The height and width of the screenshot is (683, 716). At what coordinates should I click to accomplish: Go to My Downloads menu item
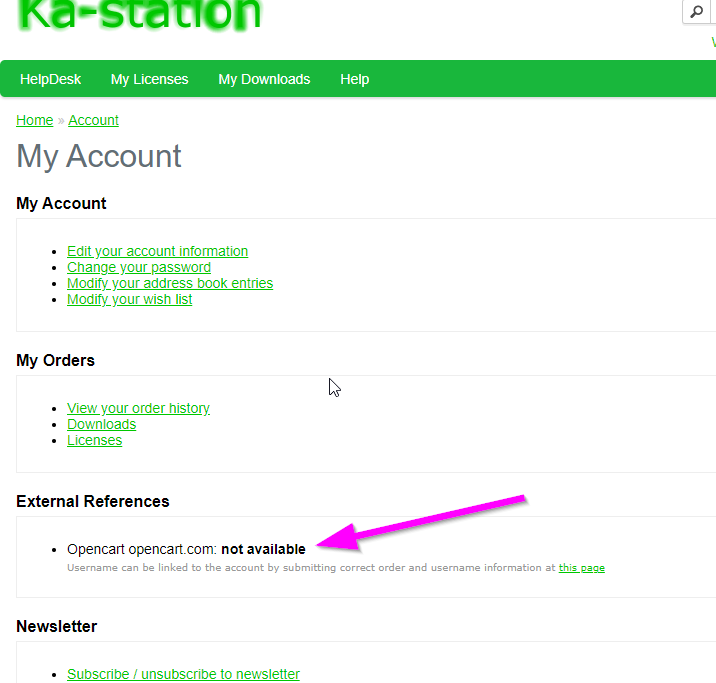[264, 79]
